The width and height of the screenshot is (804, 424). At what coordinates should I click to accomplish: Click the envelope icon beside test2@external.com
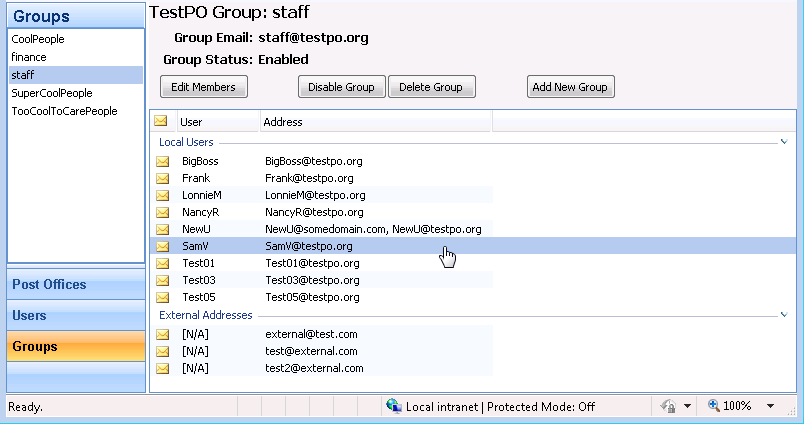[163, 368]
